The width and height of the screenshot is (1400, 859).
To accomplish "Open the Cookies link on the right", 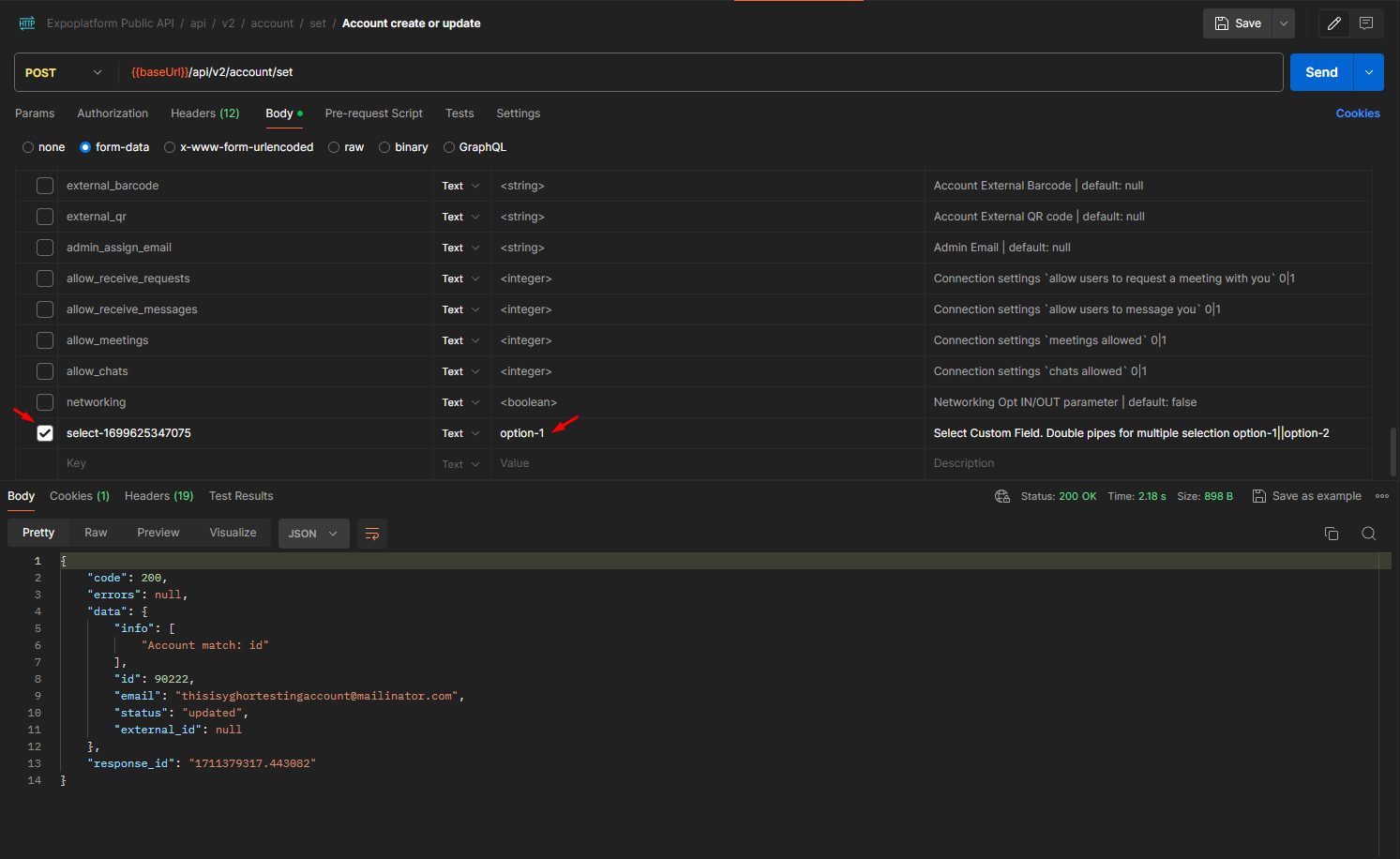I will click(1357, 113).
